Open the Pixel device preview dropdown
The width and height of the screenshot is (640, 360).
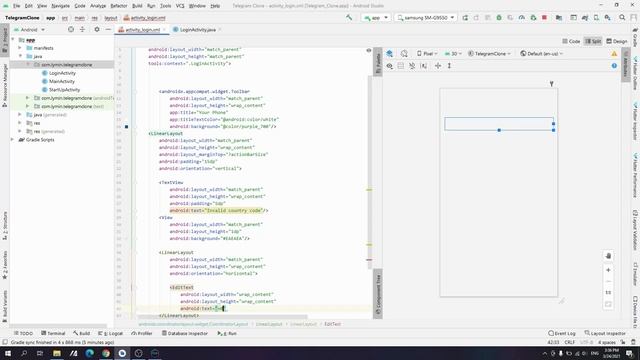point(427,53)
